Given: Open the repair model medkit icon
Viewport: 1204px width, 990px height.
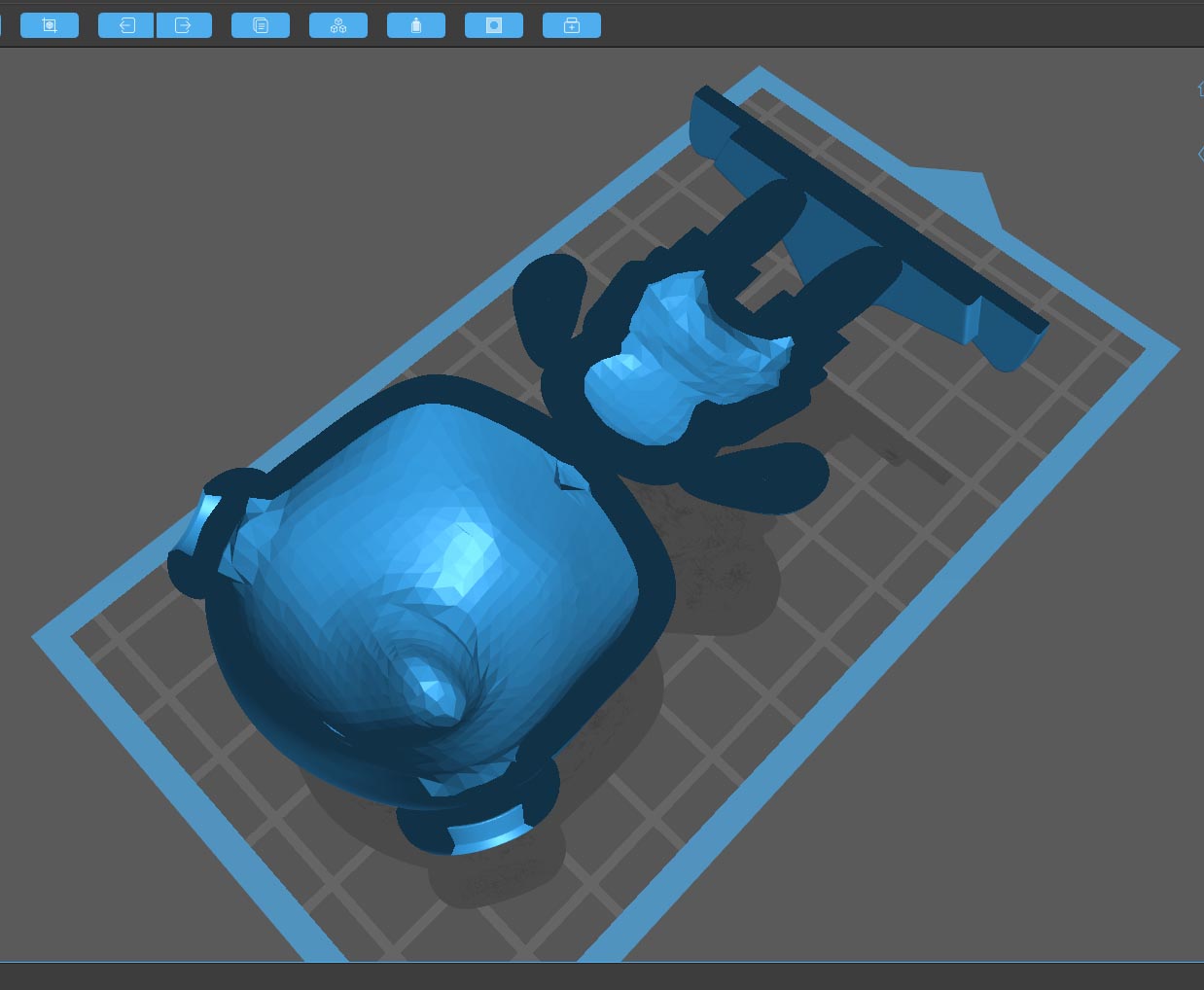Looking at the screenshot, I should 572,25.
